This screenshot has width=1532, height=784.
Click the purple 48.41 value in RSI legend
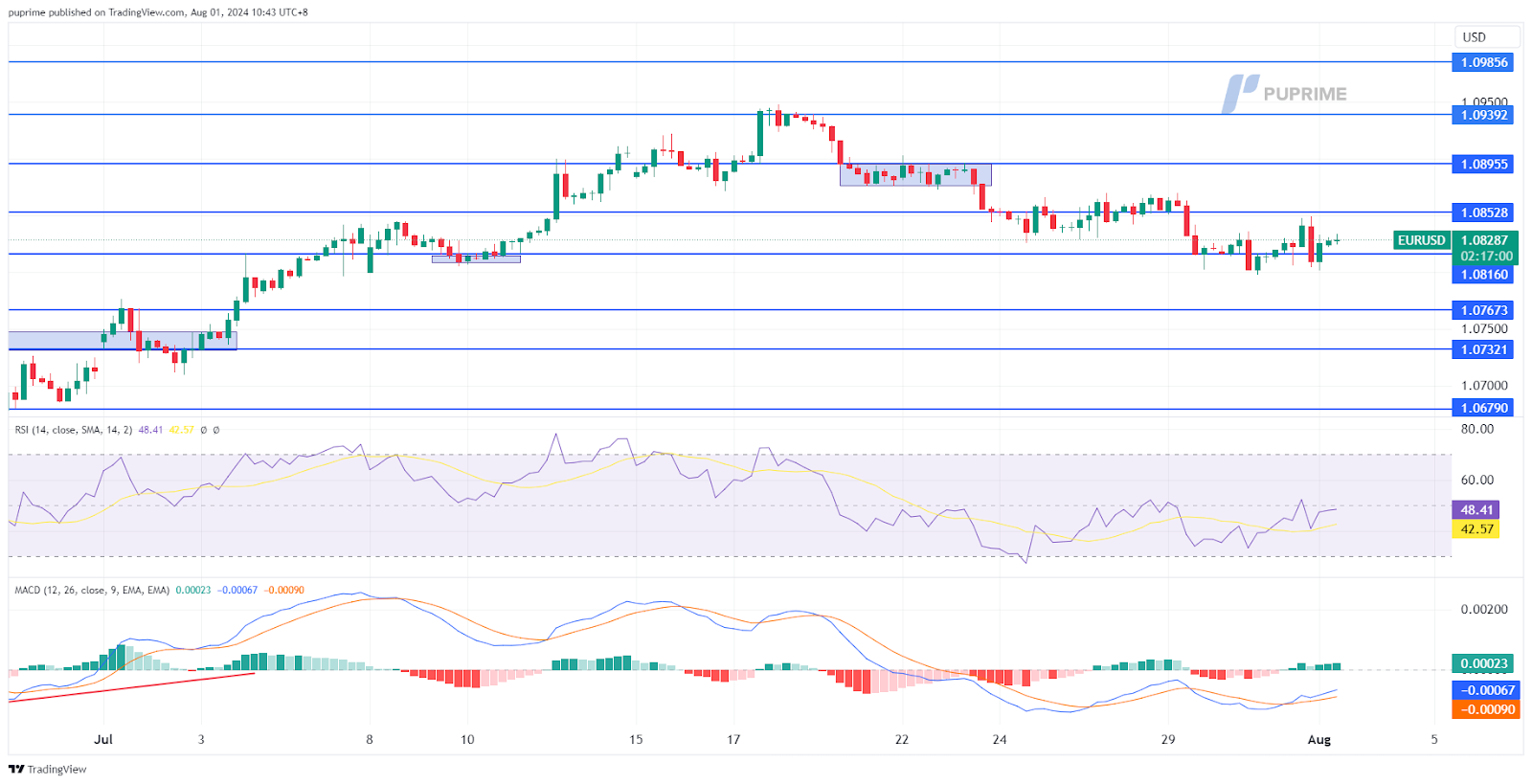point(150,430)
